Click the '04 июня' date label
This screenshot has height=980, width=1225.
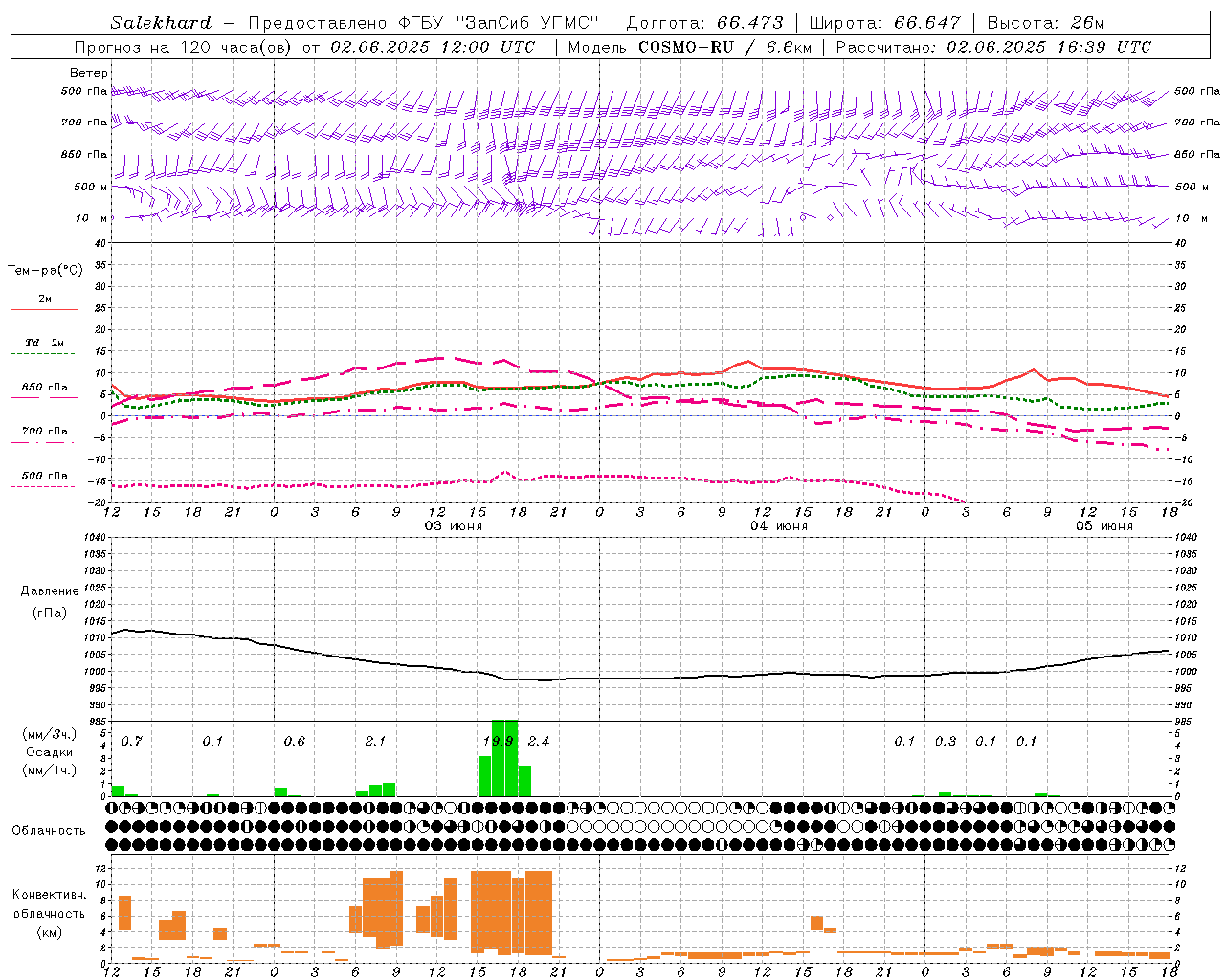[779, 526]
